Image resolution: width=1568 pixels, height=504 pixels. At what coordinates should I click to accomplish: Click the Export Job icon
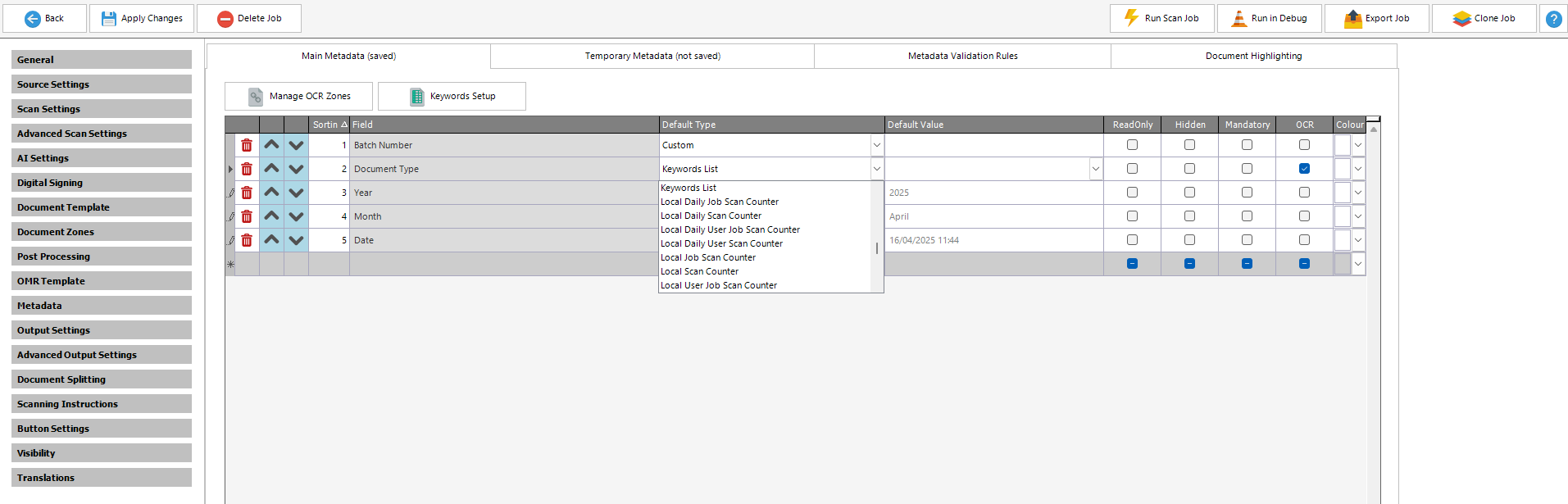coord(1352,18)
